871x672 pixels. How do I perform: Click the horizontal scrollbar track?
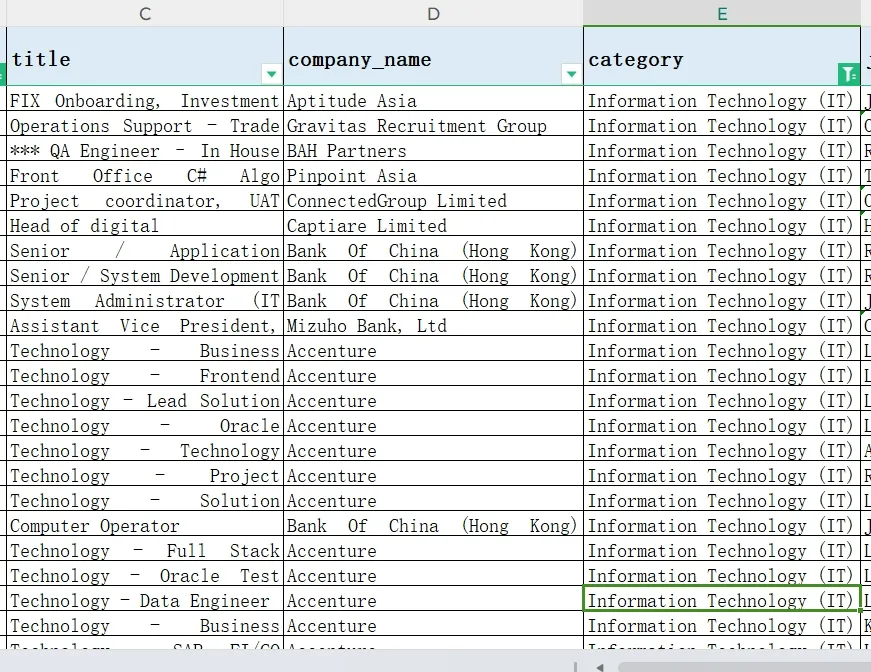point(744,667)
